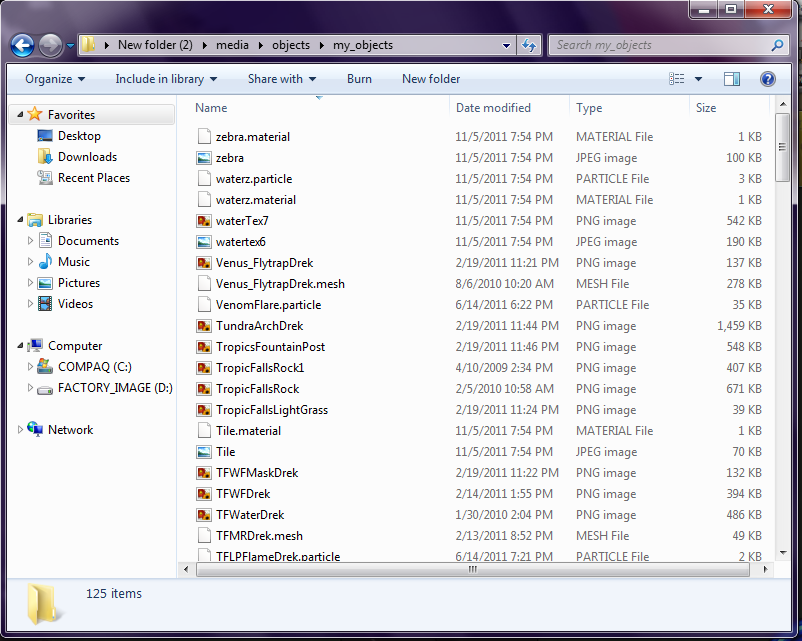
Task: Expand the Pictures library
Action: [30, 282]
